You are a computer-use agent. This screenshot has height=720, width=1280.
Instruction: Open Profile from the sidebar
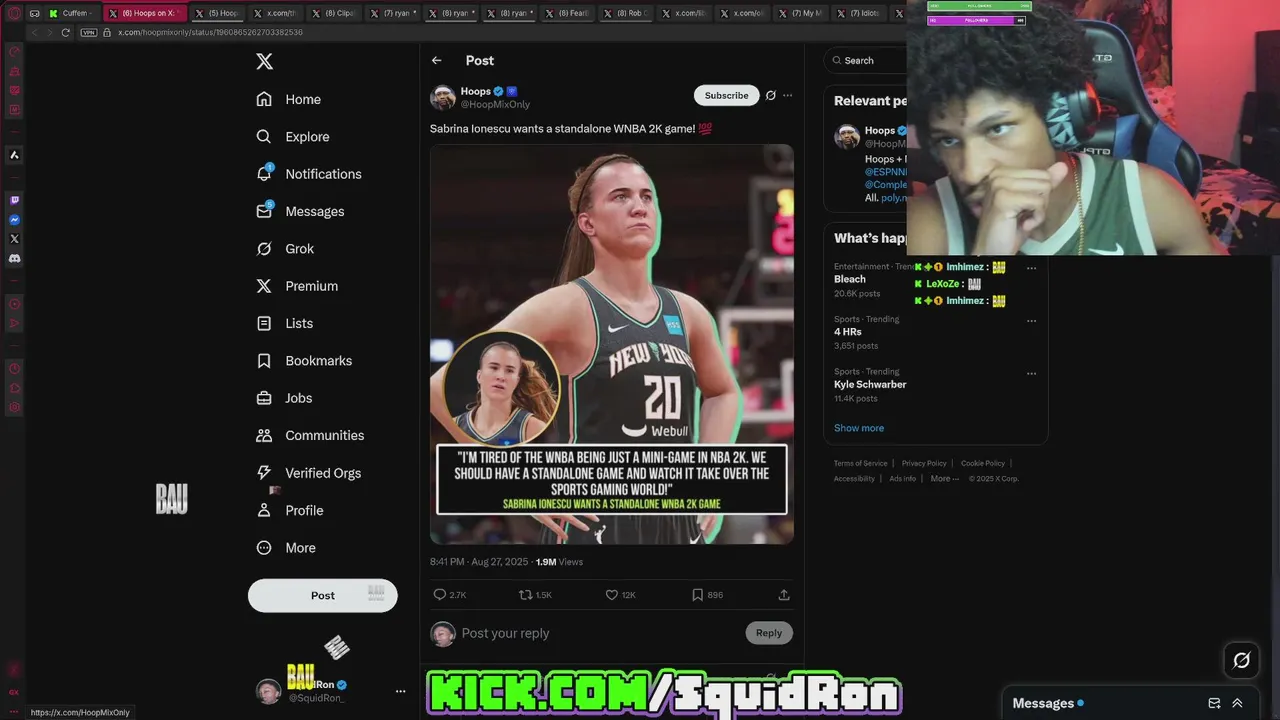(x=290, y=510)
